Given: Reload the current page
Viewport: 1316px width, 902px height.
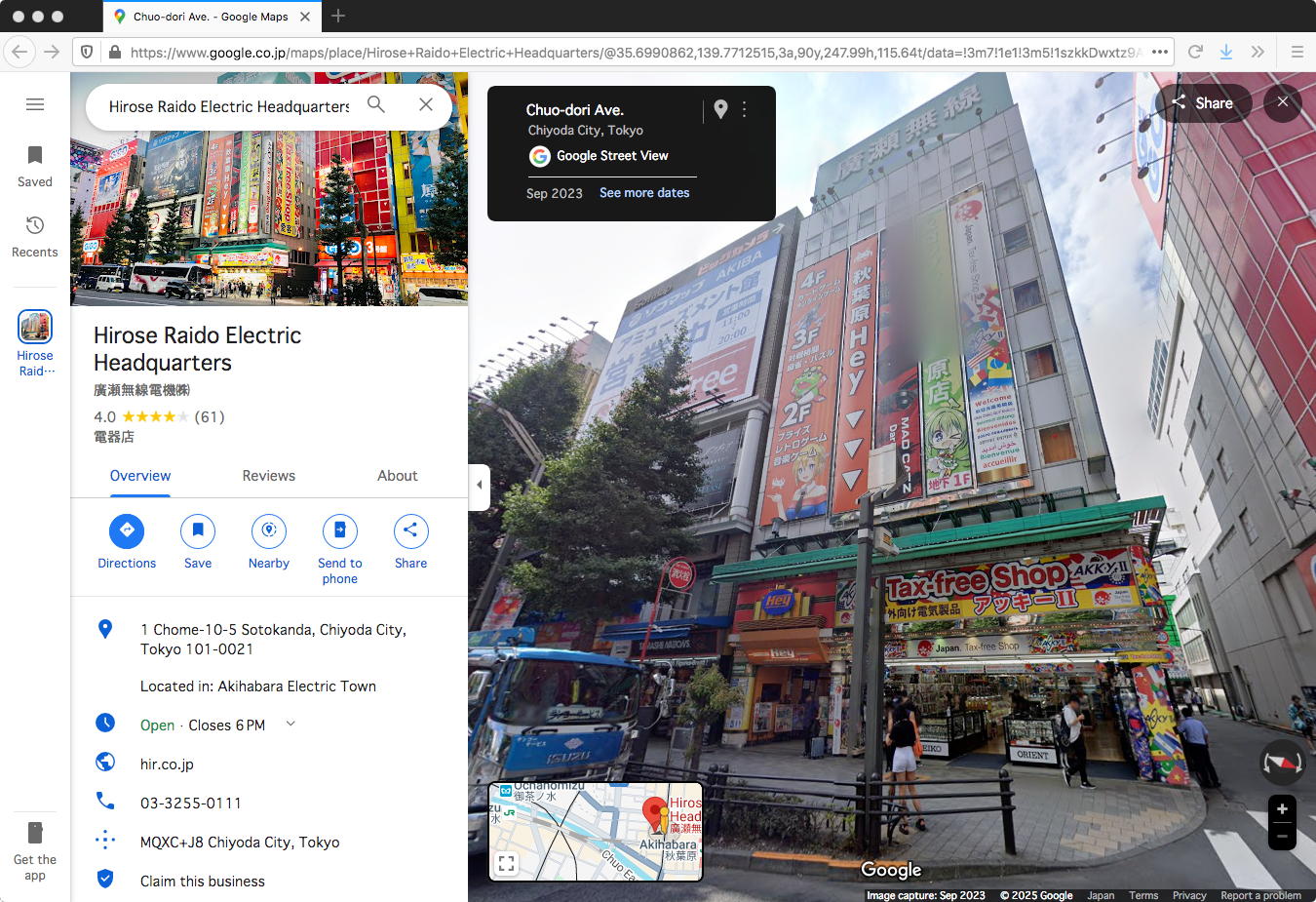Looking at the screenshot, I should (x=1195, y=52).
